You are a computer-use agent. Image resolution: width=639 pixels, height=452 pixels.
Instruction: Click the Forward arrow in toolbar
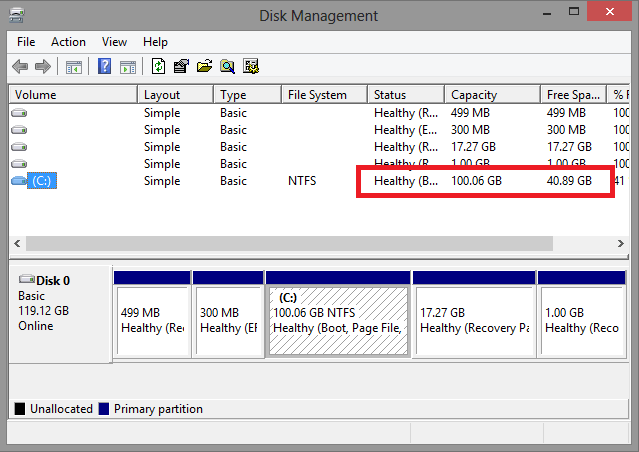(x=43, y=67)
